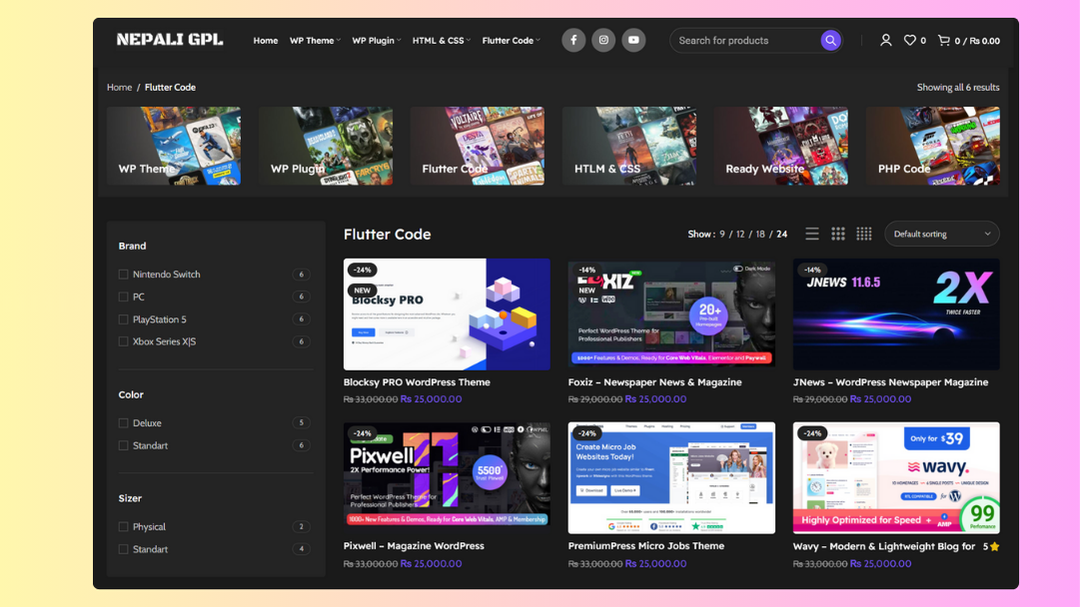Switch to list view layout

(812, 234)
